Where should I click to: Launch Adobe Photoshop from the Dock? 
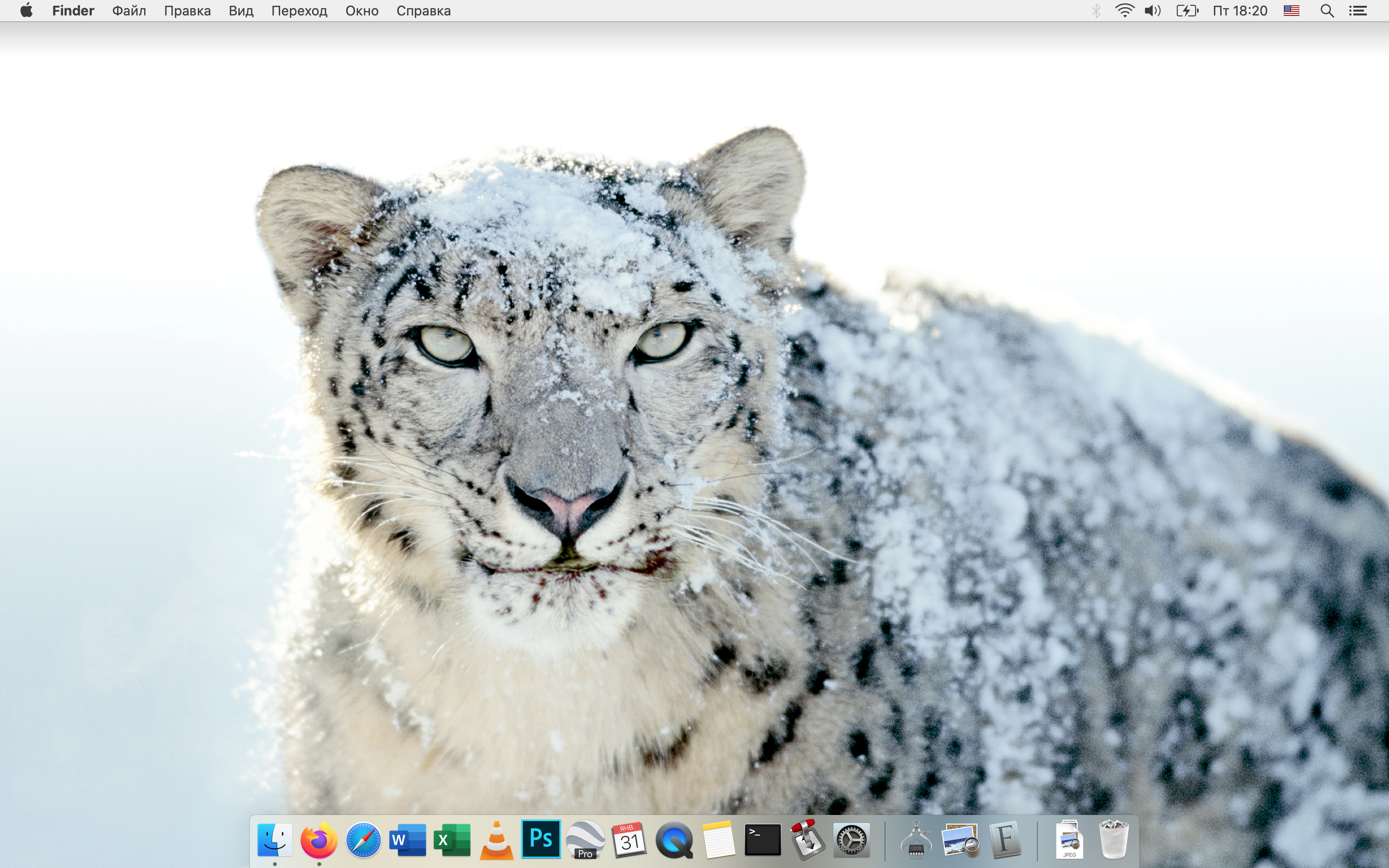point(541,839)
